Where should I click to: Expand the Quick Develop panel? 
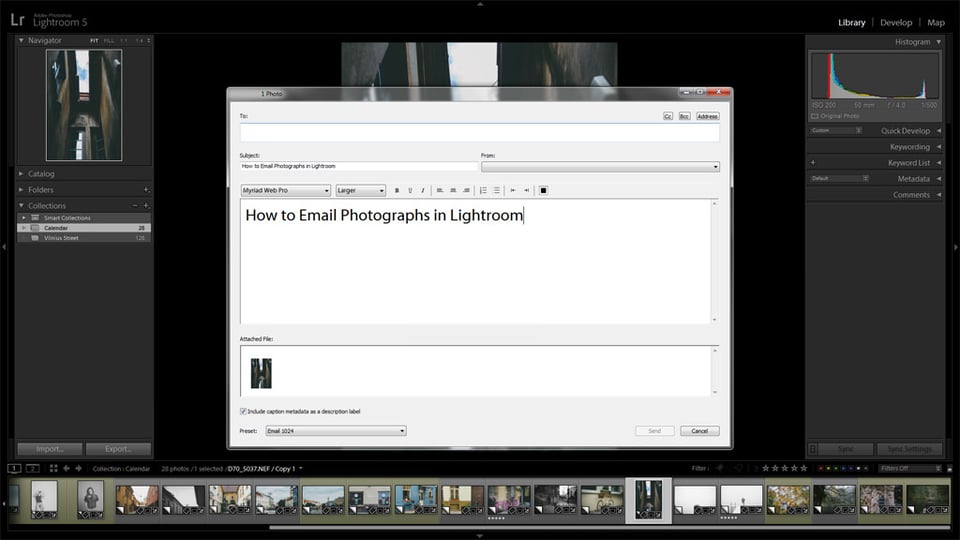(x=939, y=131)
